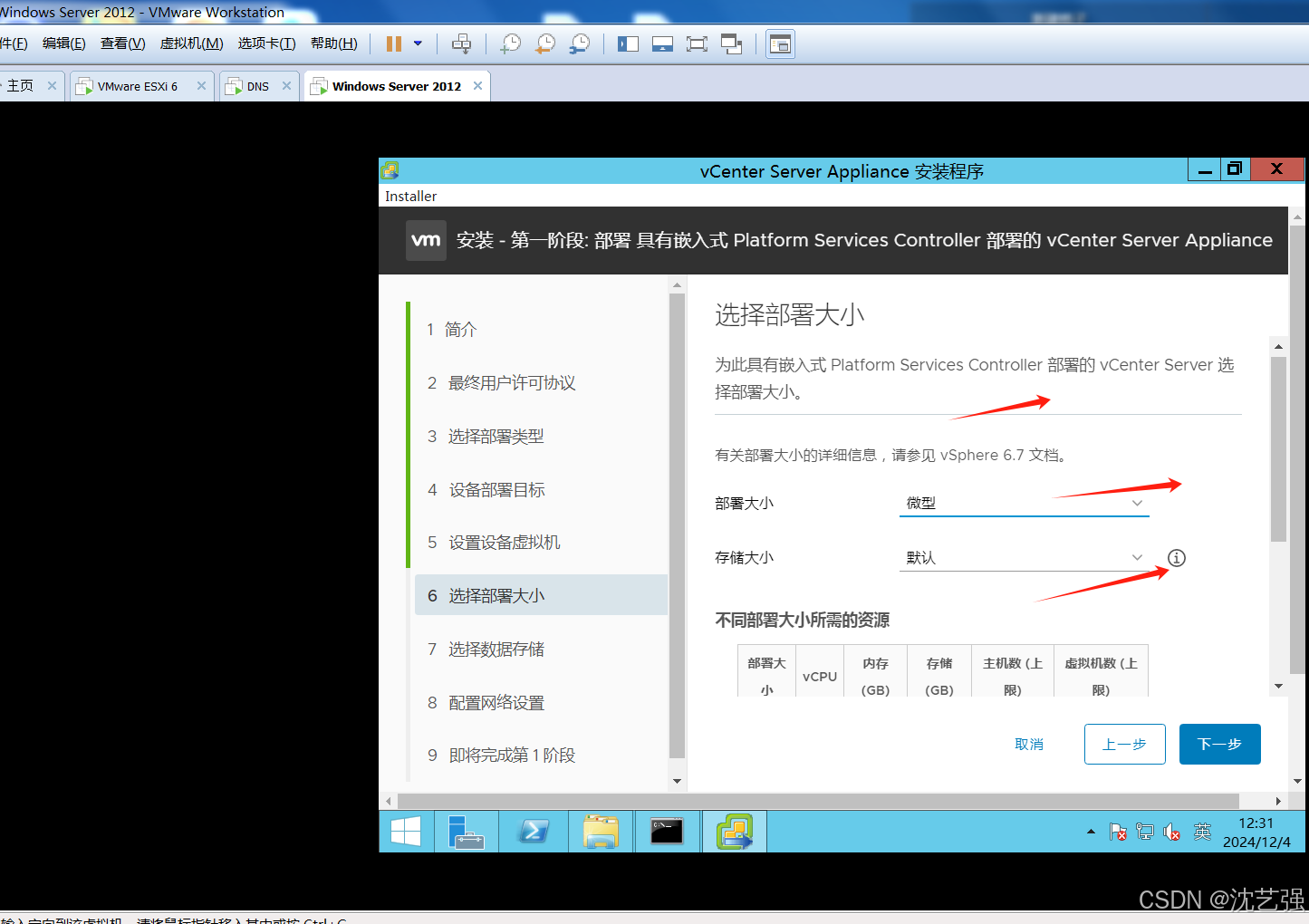The height and width of the screenshot is (924, 1309).
Task: Click the Action Center flag tray icon
Action: [x=1119, y=832]
